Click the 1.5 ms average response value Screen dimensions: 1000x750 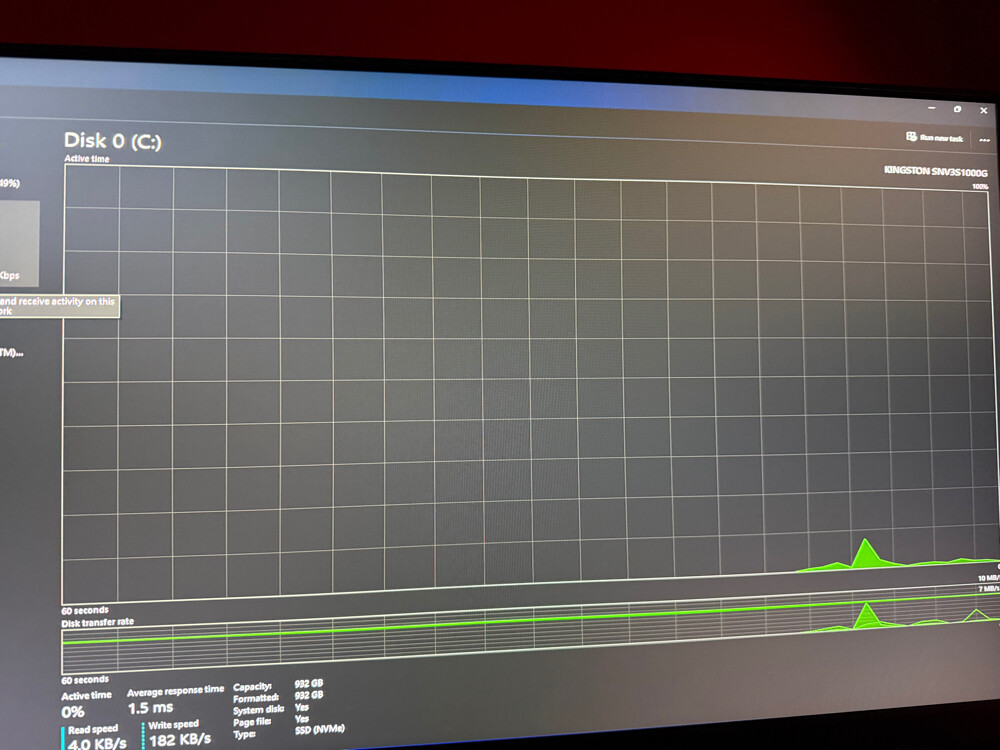click(x=151, y=708)
